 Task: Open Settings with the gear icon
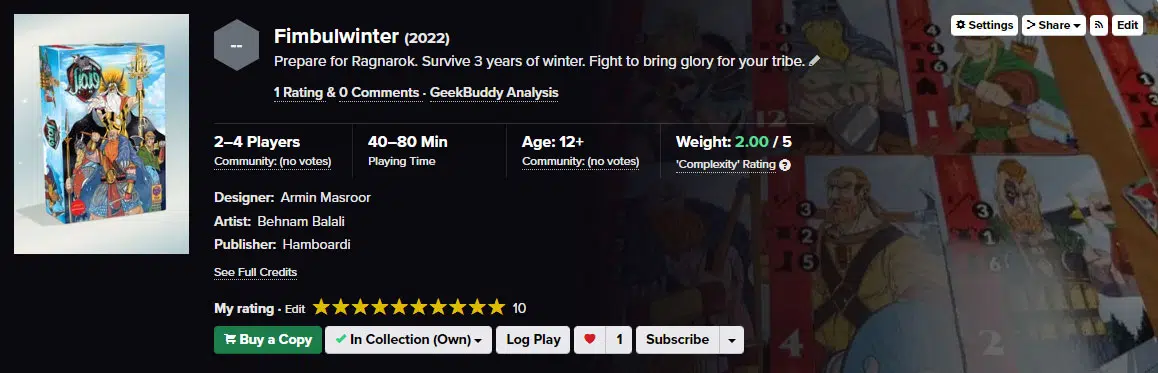[x=984, y=25]
